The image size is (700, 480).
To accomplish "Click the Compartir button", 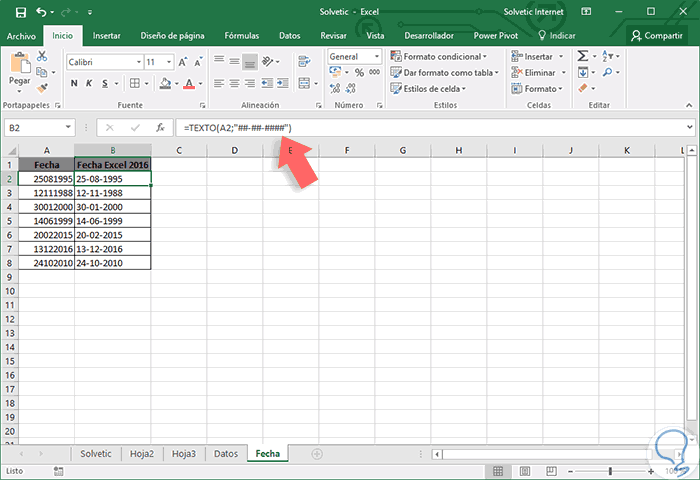I will (x=657, y=35).
